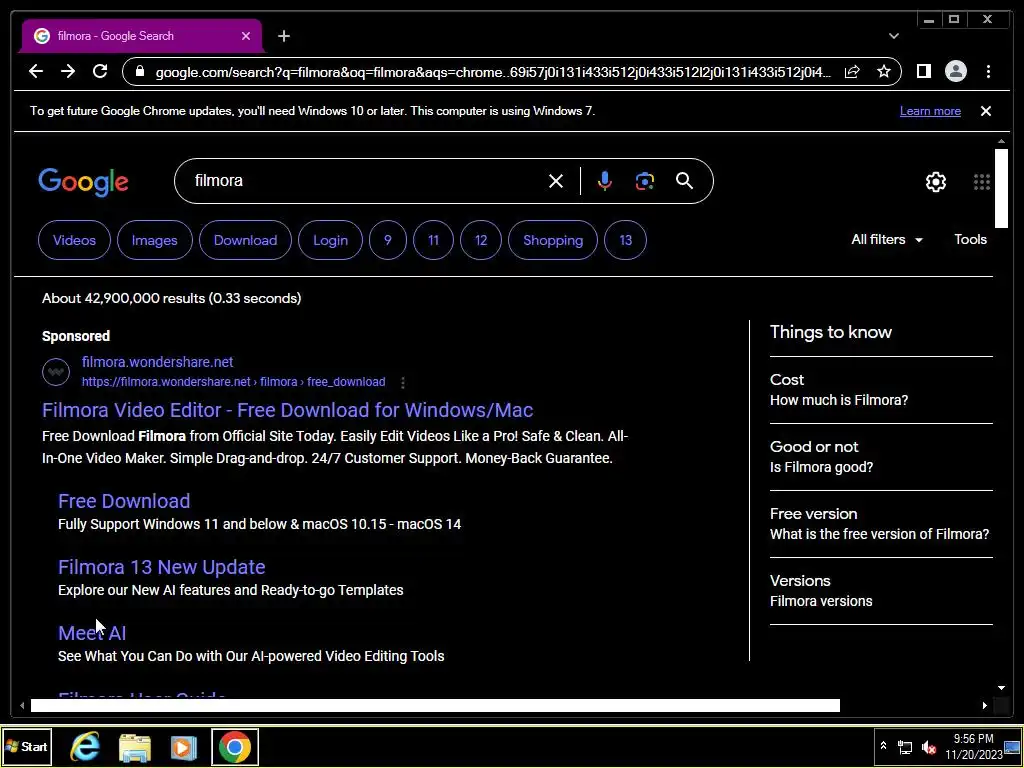
Task: Open Google quick settings gear
Action: pos(936,182)
